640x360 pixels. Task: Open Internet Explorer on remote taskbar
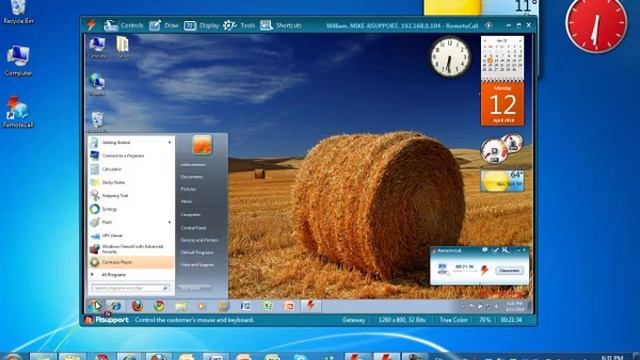(x=116, y=306)
